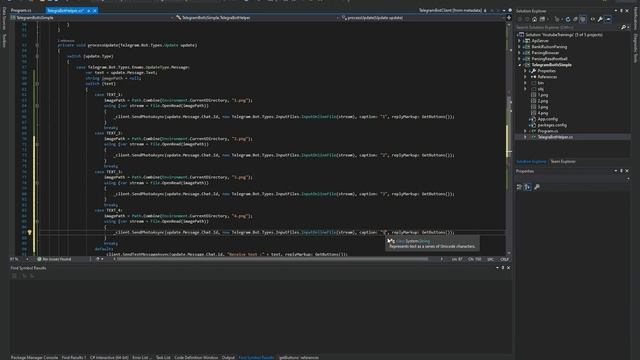Click the Home icon in Solution Explorer toolbar
Image resolution: width=640 pixels, height=360 pixels.
(534, 19)
